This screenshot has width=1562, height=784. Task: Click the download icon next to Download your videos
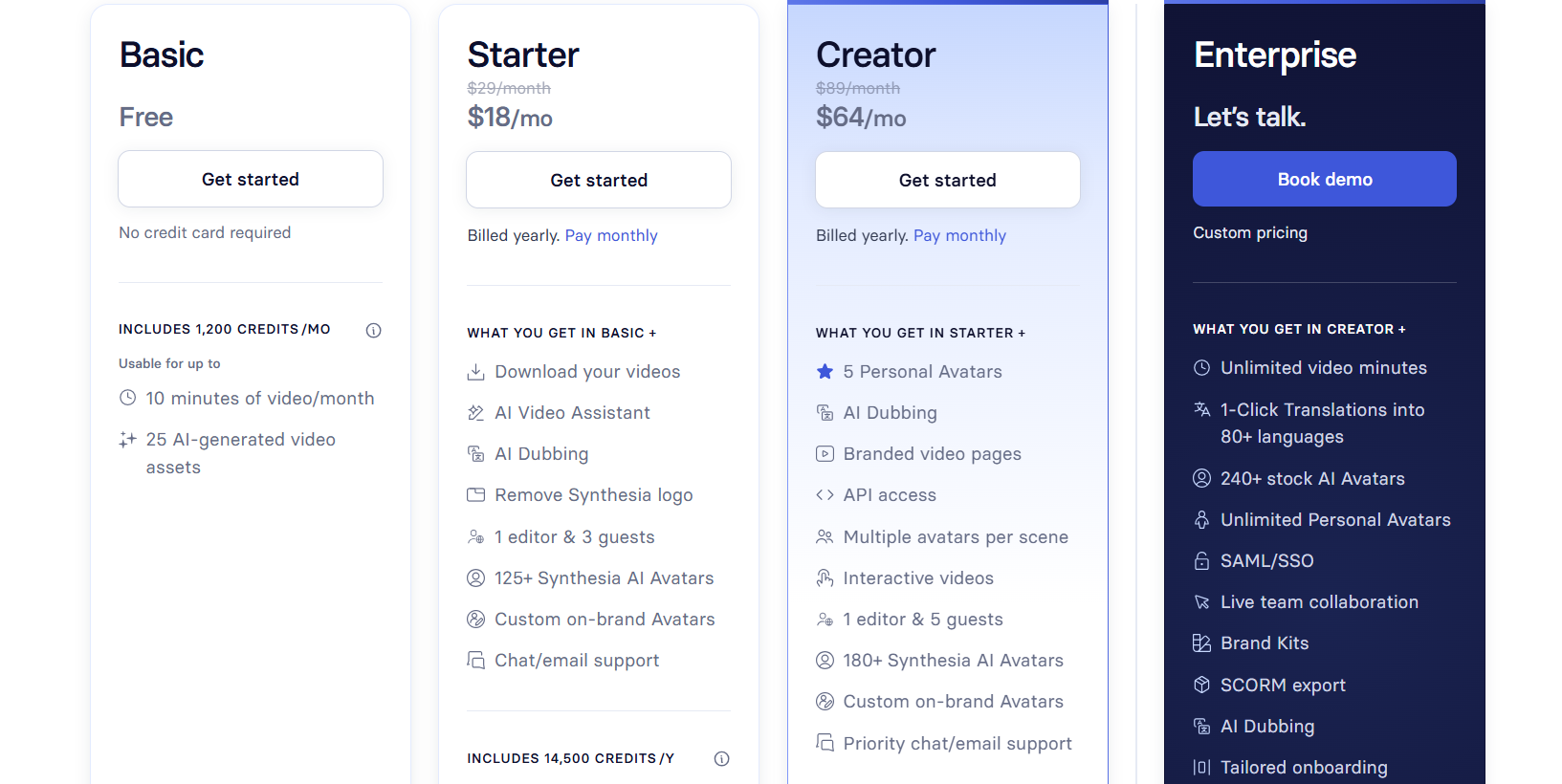475,372
